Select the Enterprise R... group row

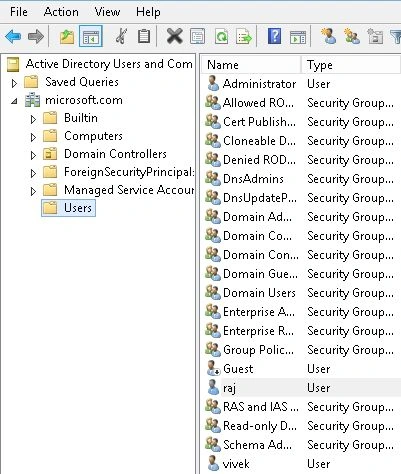point(302,330)
